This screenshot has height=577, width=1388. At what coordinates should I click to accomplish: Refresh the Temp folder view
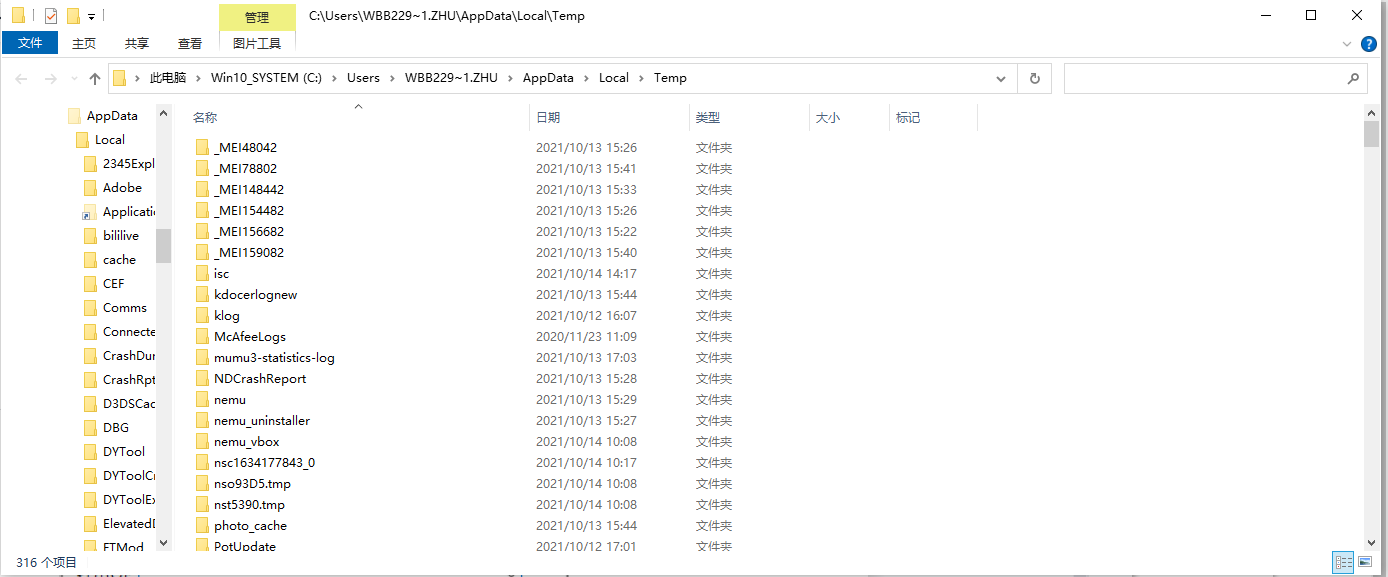point(1034,78)
